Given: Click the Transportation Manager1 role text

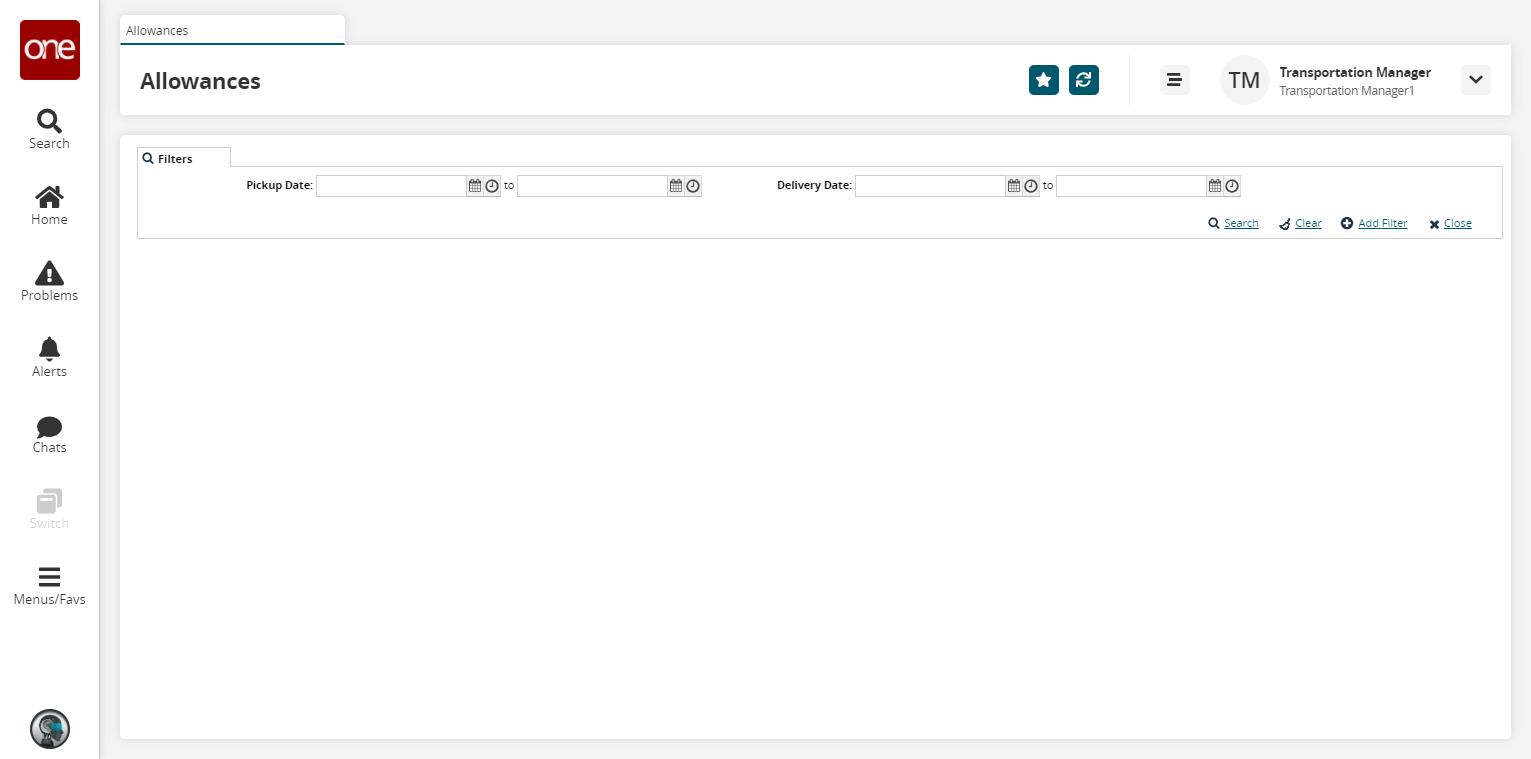Looking at the screenshot, I should [1347, 91].
